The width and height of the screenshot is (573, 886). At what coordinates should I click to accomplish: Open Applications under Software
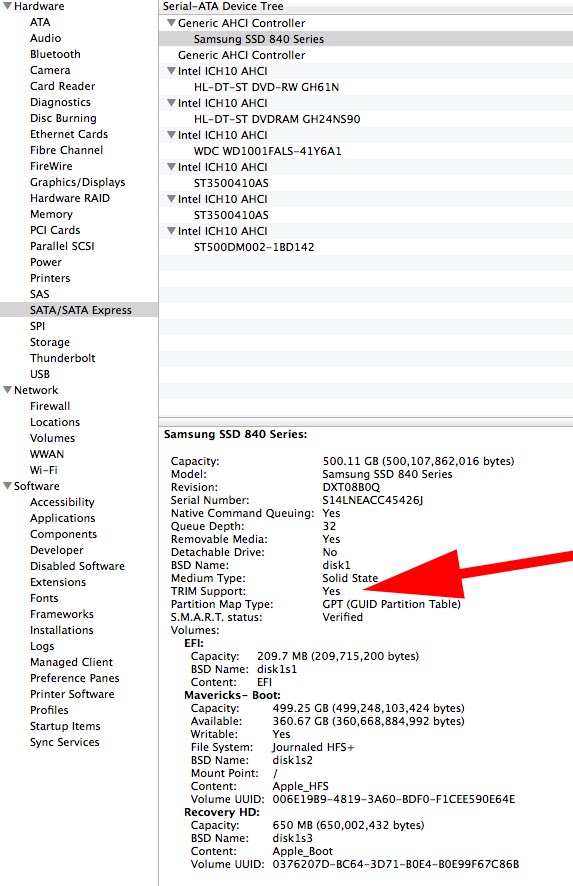point(62,518)
